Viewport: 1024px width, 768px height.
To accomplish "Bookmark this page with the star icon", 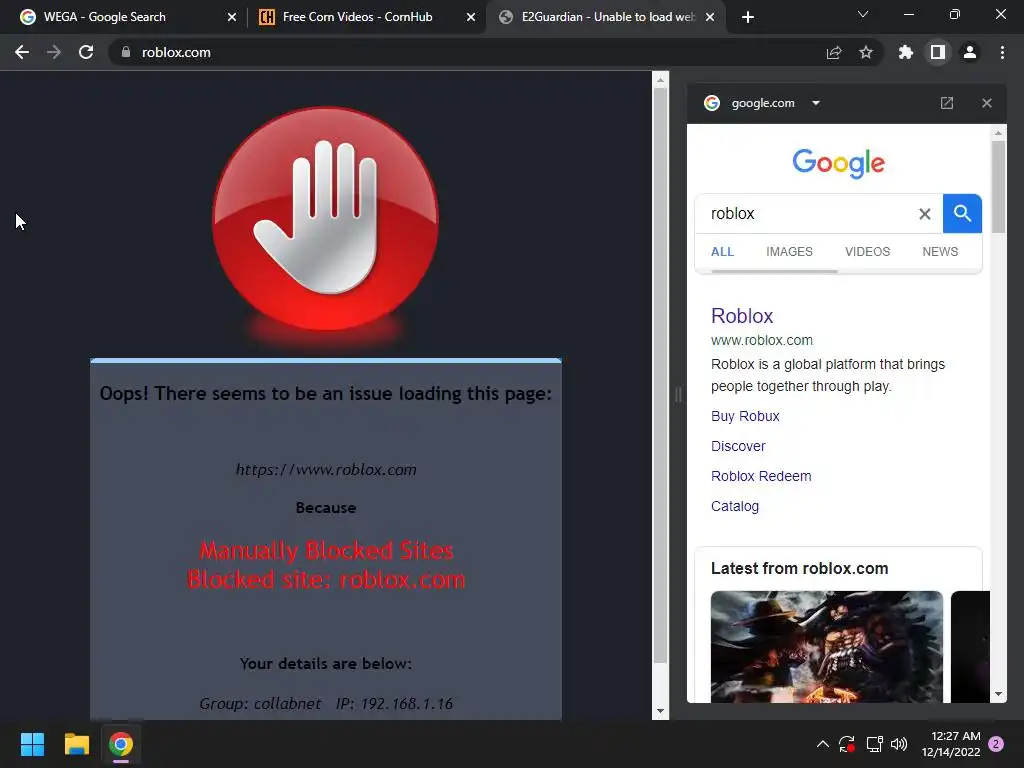I will [866, 52].
